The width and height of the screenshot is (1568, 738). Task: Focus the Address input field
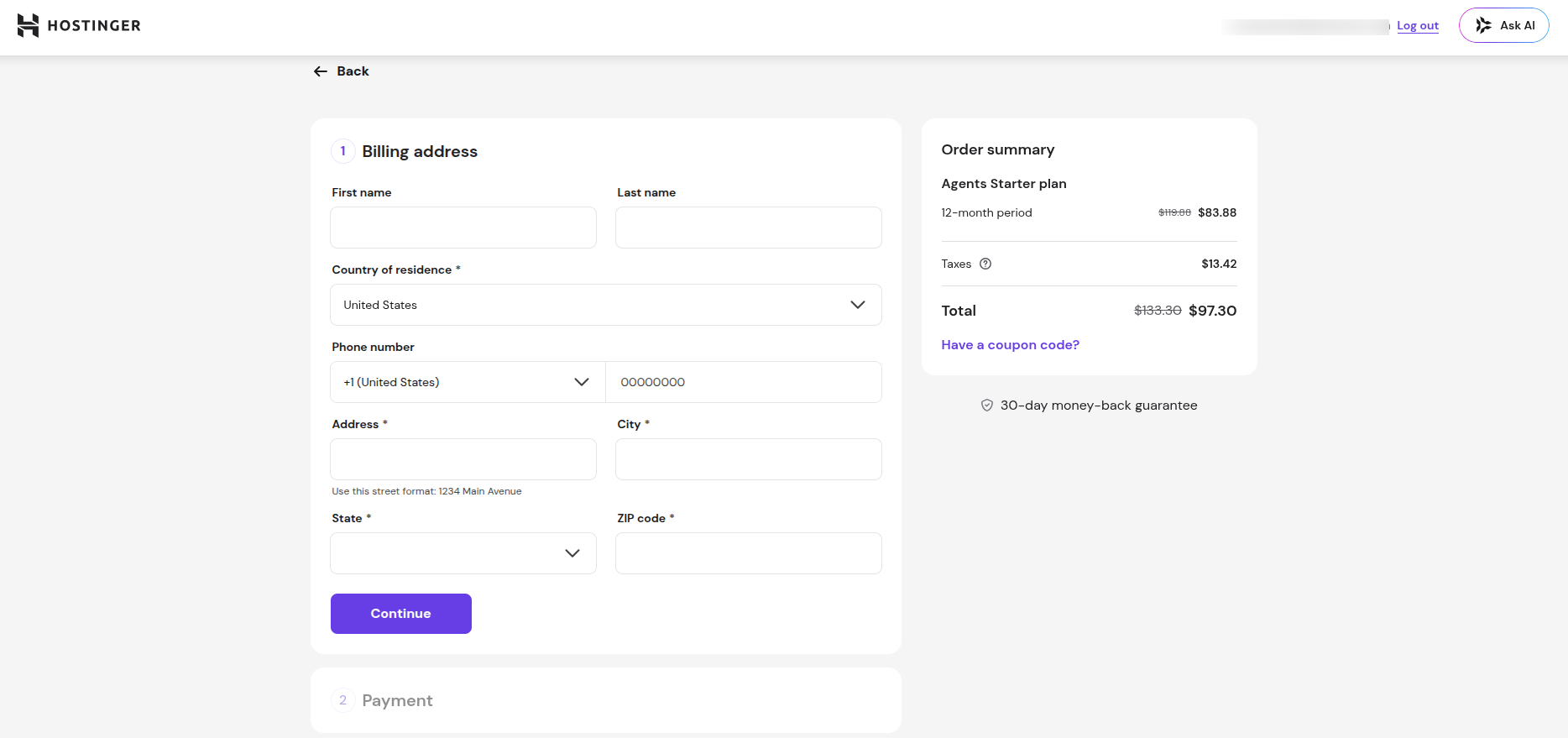463,459
